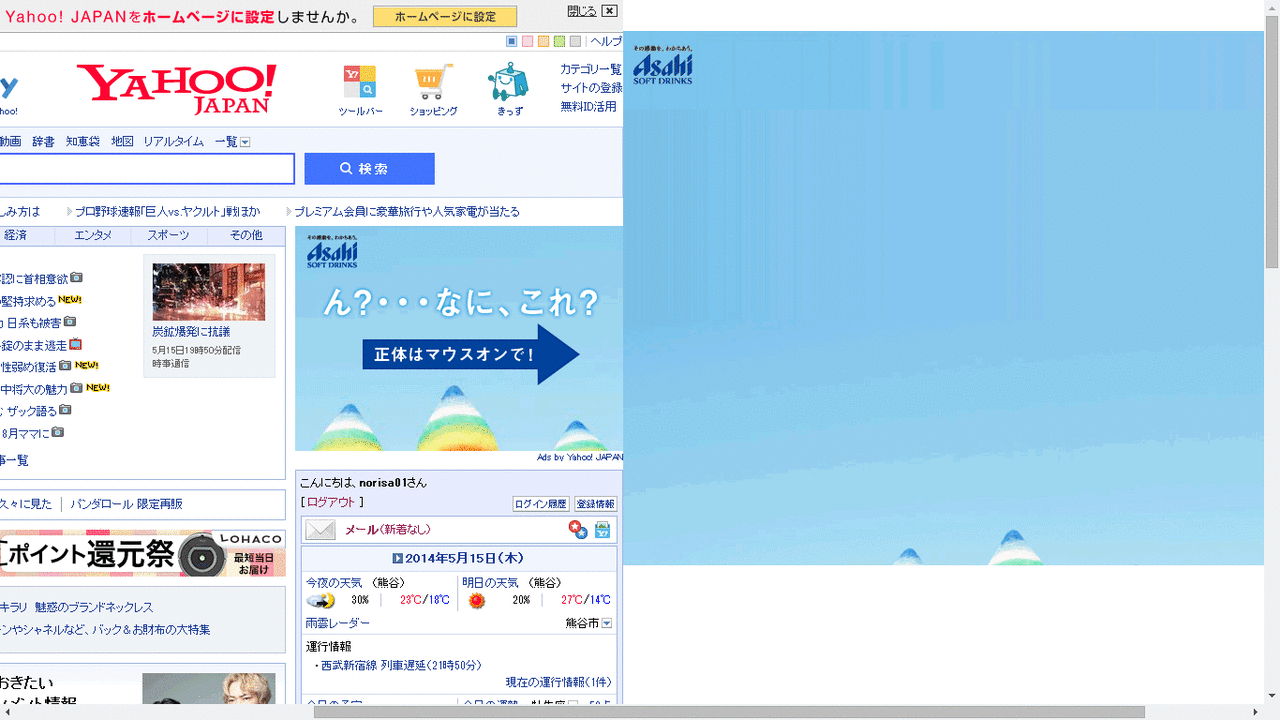Open the サイトの登録 link
The width and height of the screenshot is (1280, 720).
pos(591,88)
